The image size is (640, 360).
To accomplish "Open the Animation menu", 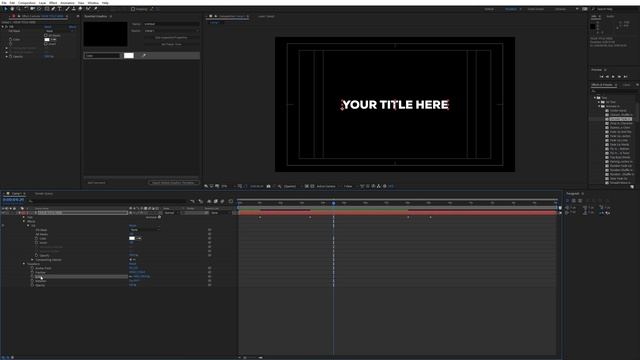I will (x=67, y=3).
